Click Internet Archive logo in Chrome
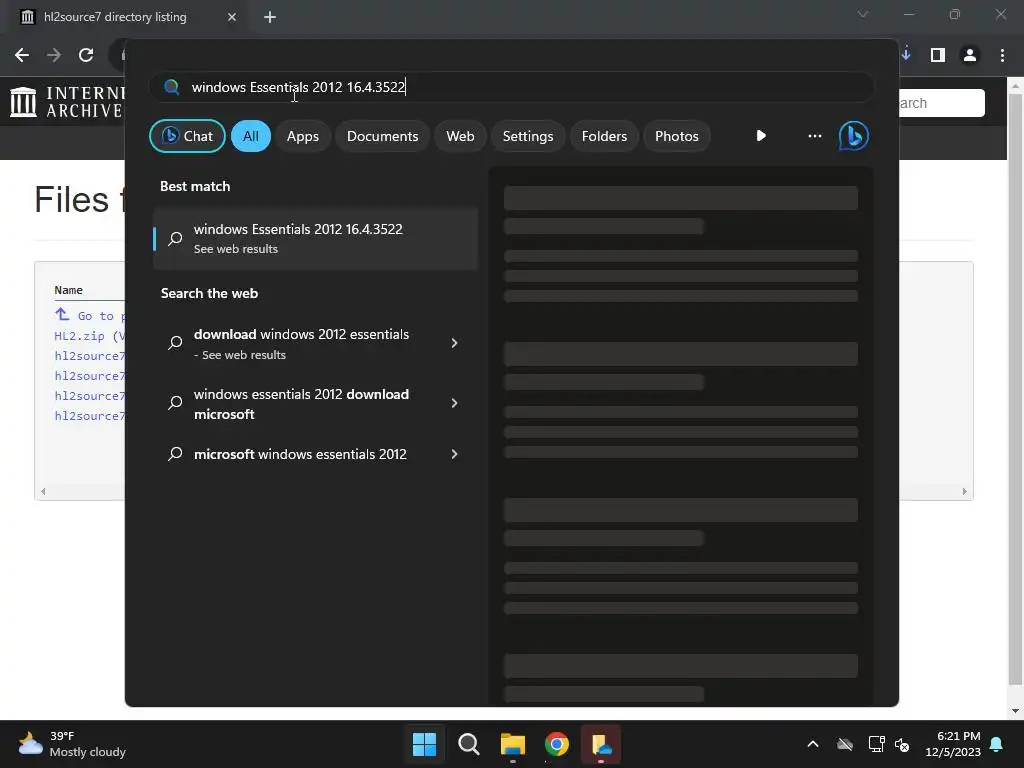The height and width of the screenshot is (768, 1024). click(x=67, y=103)
